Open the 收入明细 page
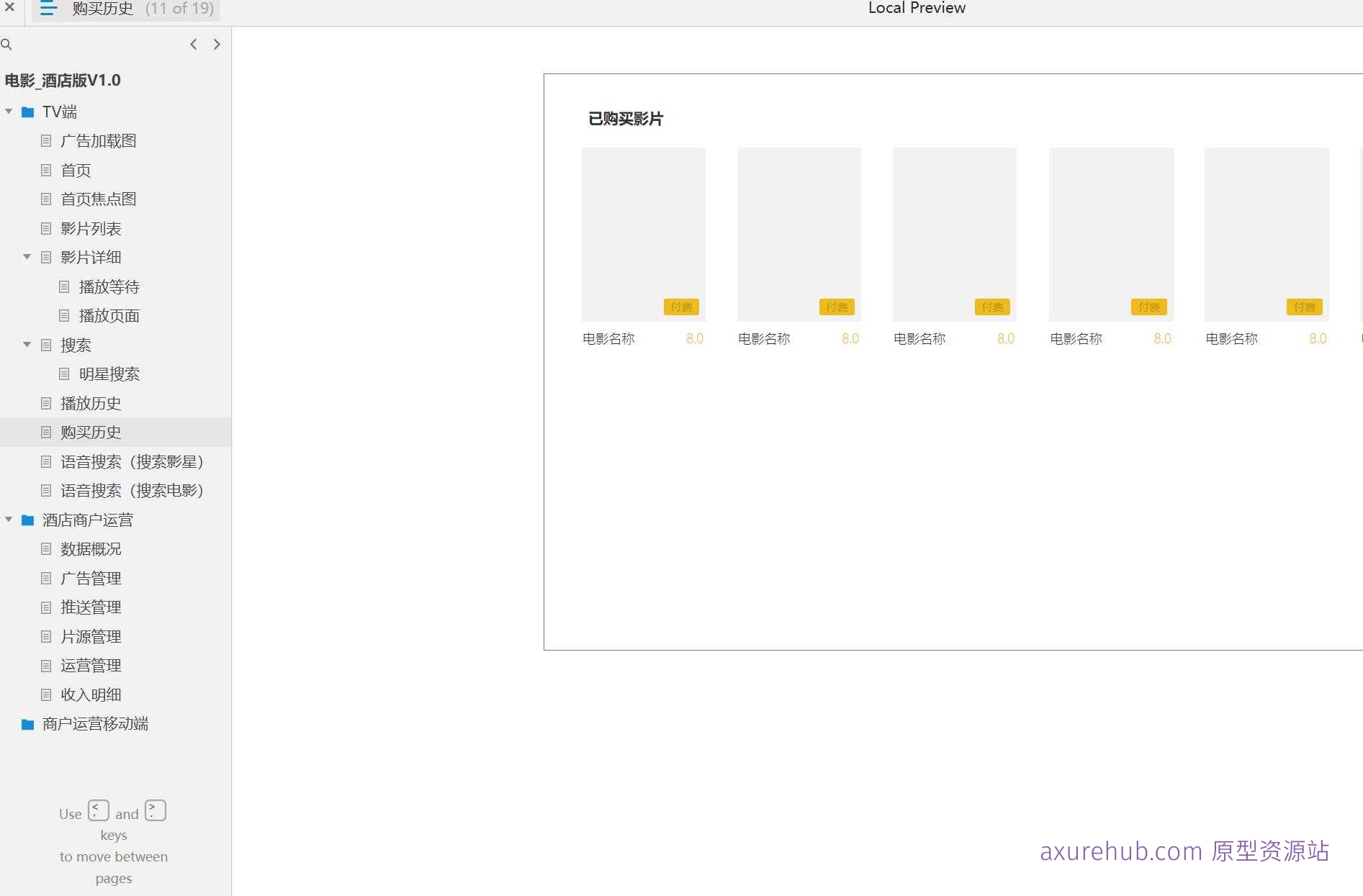This screenshot has width=1363, height=896. (x=91, y=695)
